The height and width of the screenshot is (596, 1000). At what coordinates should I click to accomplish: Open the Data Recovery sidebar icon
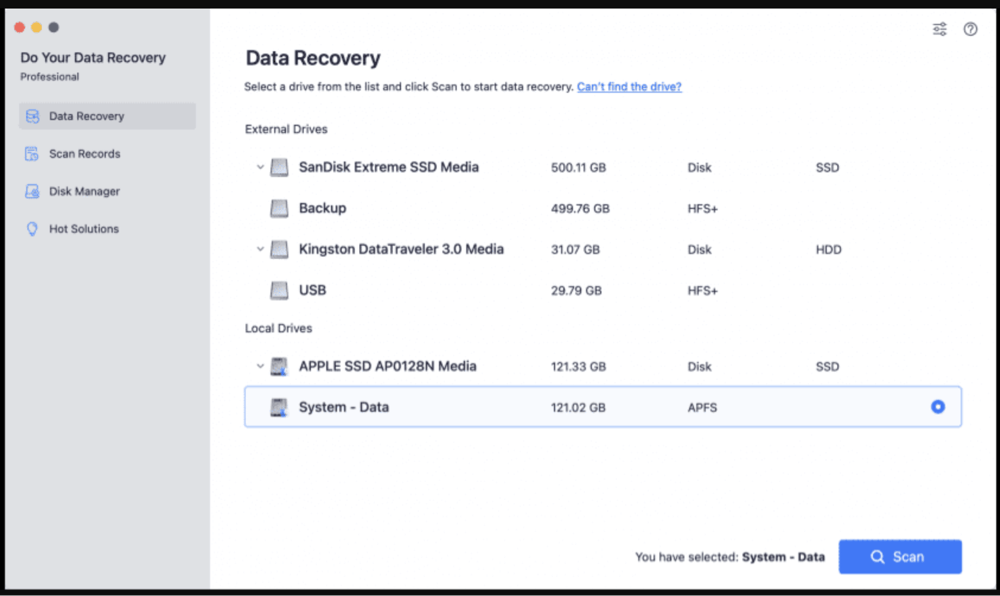point(32,116)
